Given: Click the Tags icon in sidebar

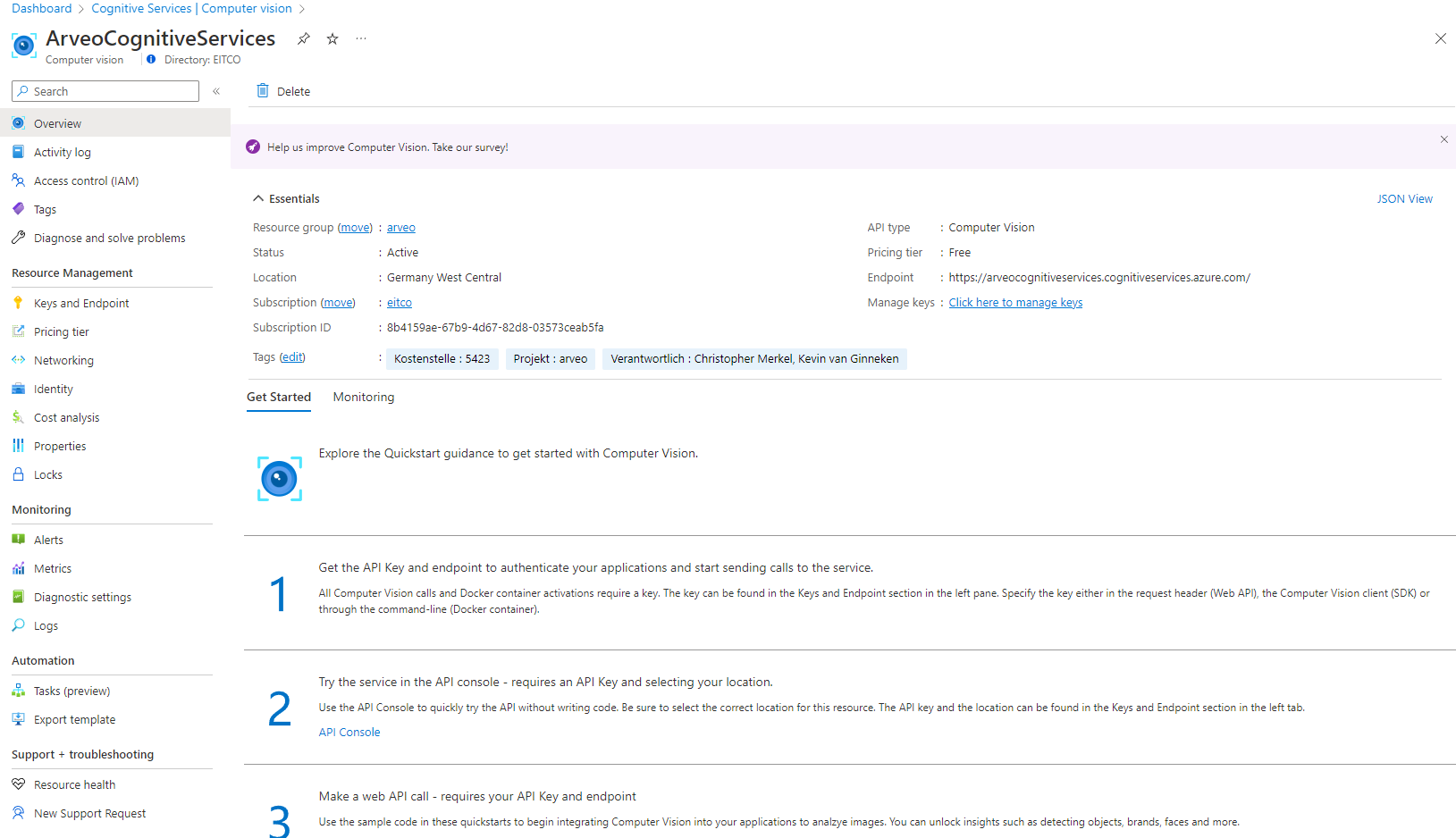Looking at the screenshot, I should (x=18, y=209).
